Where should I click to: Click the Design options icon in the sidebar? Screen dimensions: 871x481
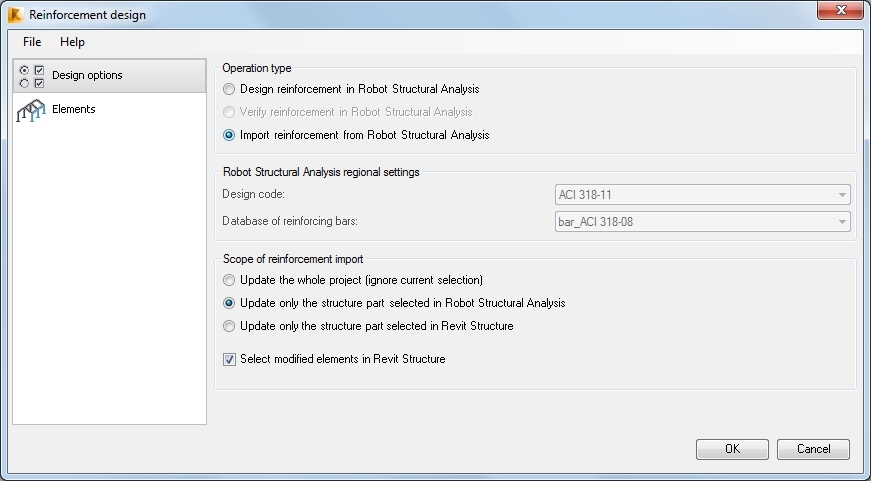pyautogui.click(x=32, y=77)
